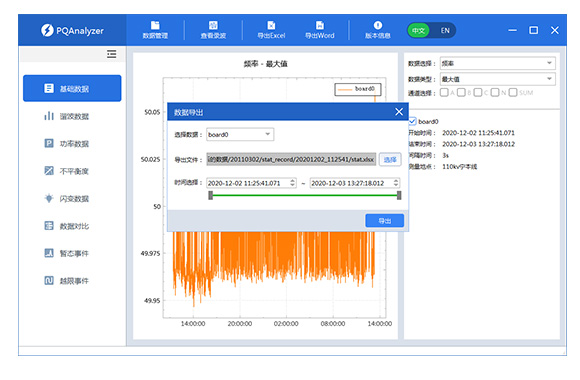Collapse sidebar with the hamburger menu icon
Viewport: 580px width, 380px height.
111,54
